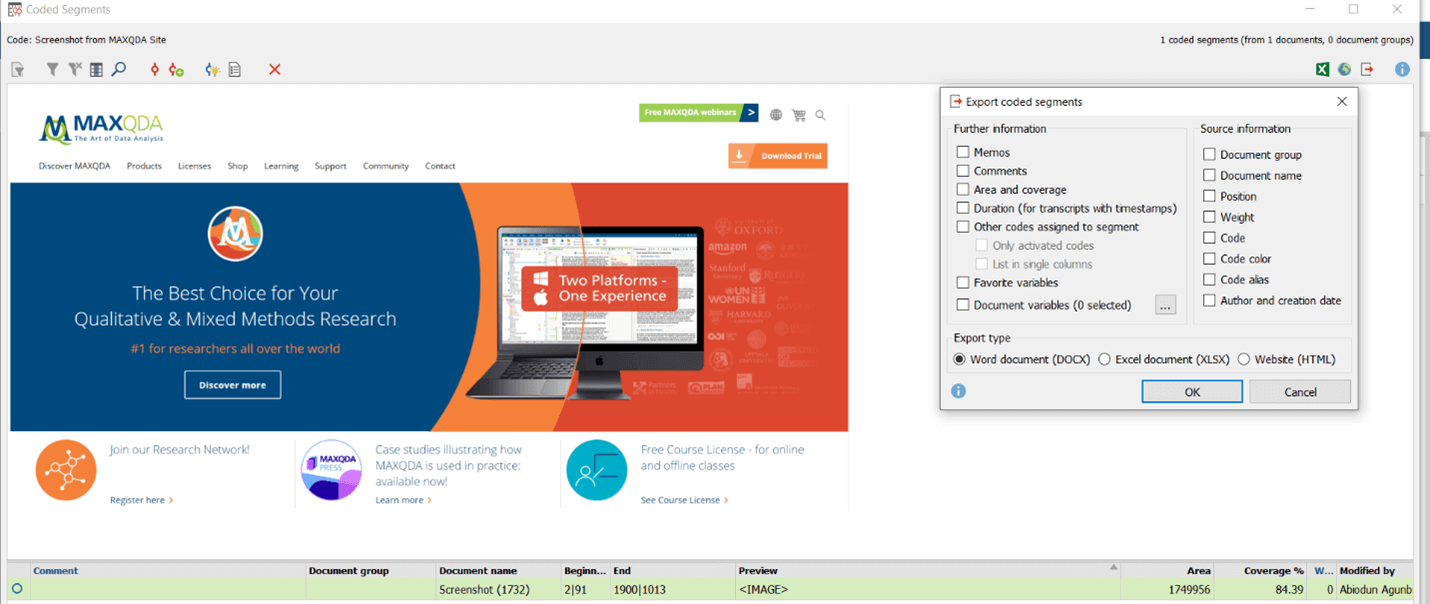Screen dimensions: 1430x604
Task: Click the document list overview icon
Action: (x=235, y=70)
